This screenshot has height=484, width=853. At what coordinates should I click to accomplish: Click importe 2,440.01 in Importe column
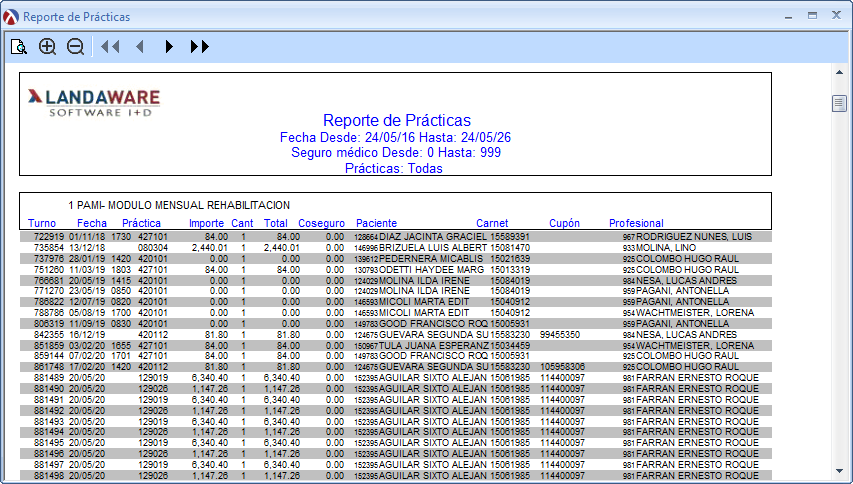pos(209,248)
